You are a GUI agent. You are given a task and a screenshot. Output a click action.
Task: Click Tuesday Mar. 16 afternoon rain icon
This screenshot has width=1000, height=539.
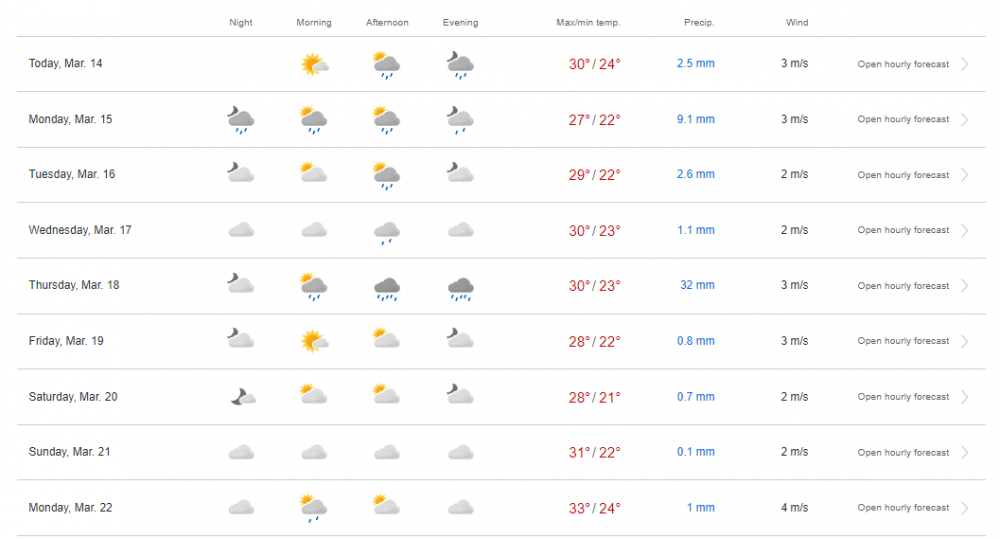[x=386, y=176]
